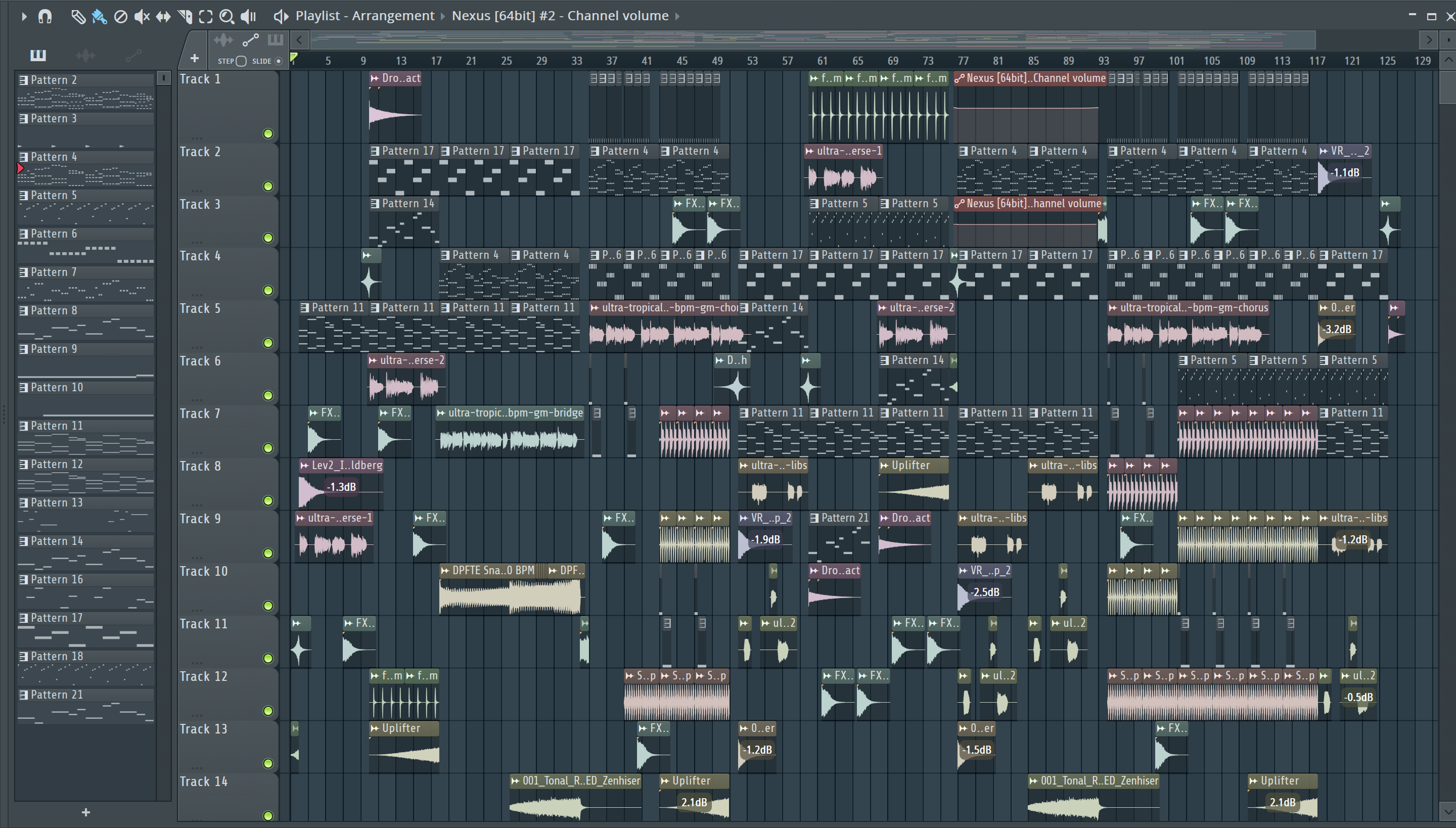Click the -3.2dB gain label on Track 5
Screen dimensions: 1456x828
pyautogui.click(x=1336, y=329)
